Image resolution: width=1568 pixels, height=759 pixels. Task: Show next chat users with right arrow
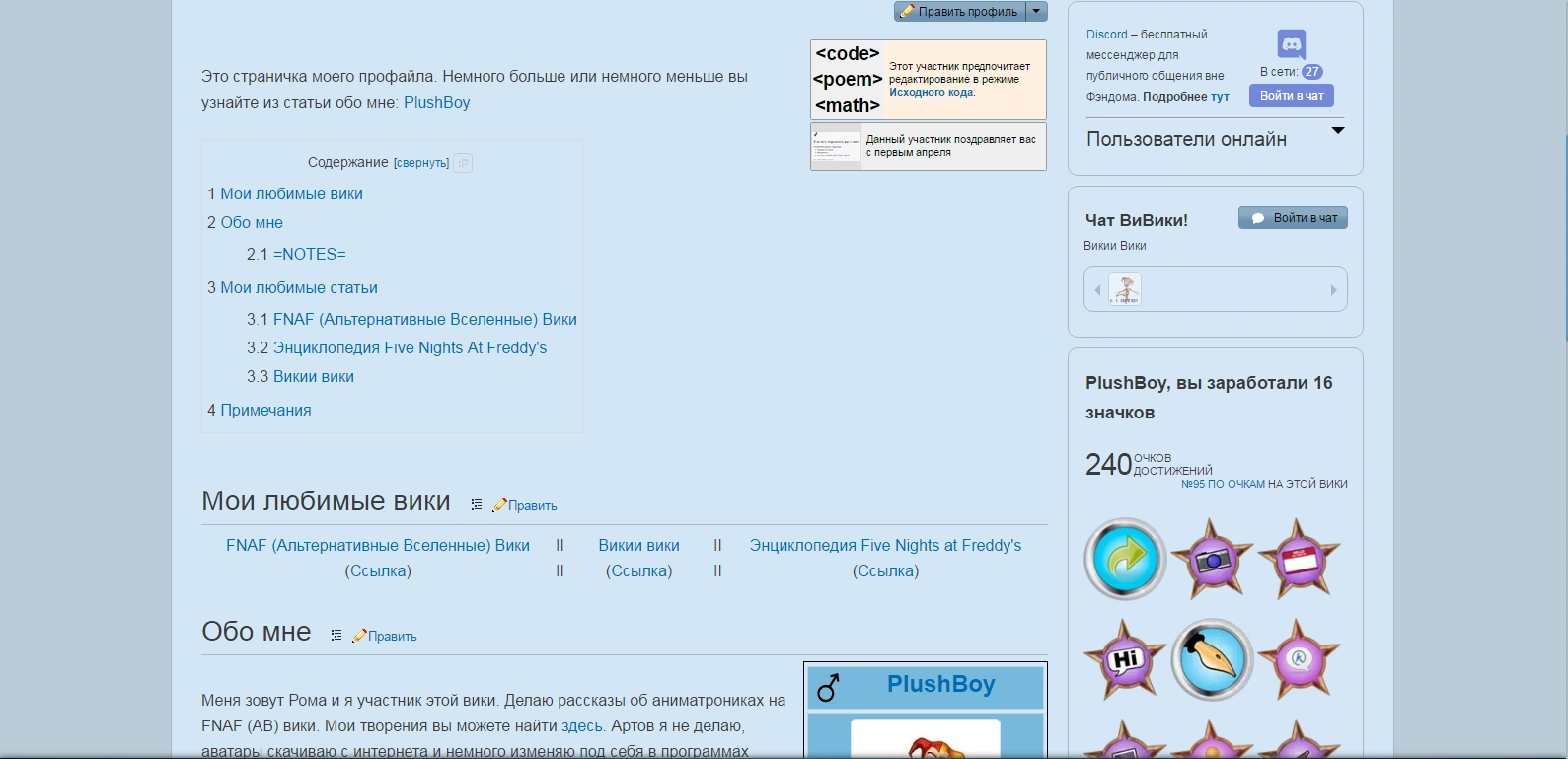tap(1333, 290)
